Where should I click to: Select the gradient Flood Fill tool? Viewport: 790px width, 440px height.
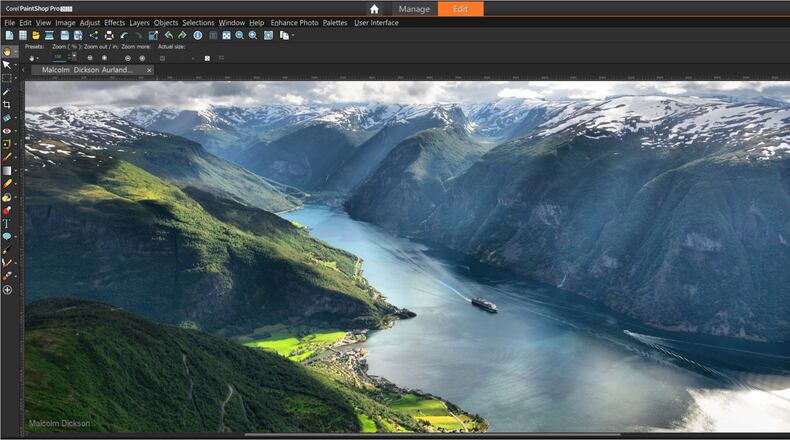coord(7,171)
